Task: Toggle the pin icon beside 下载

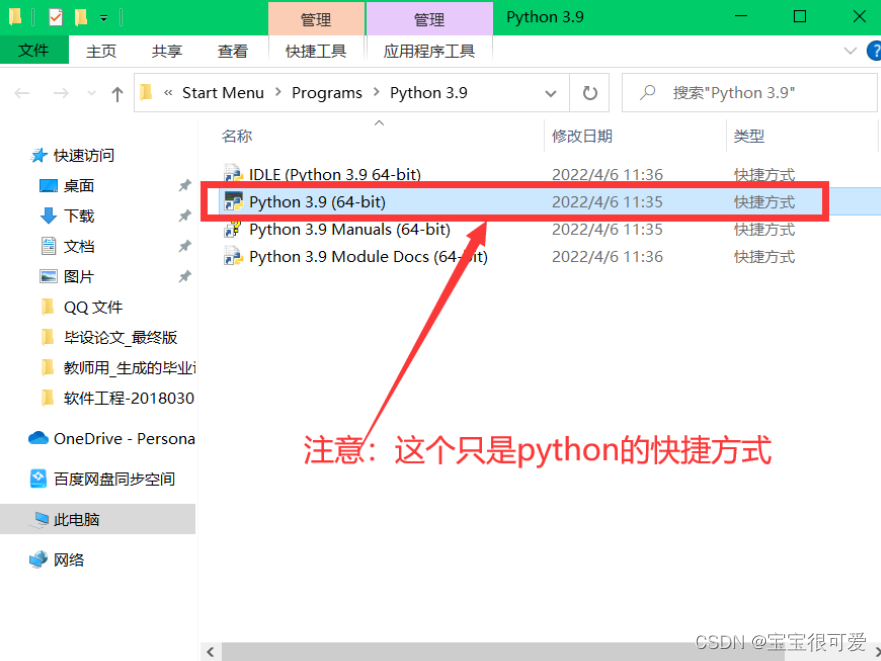Action: click(x=184, y=216)
